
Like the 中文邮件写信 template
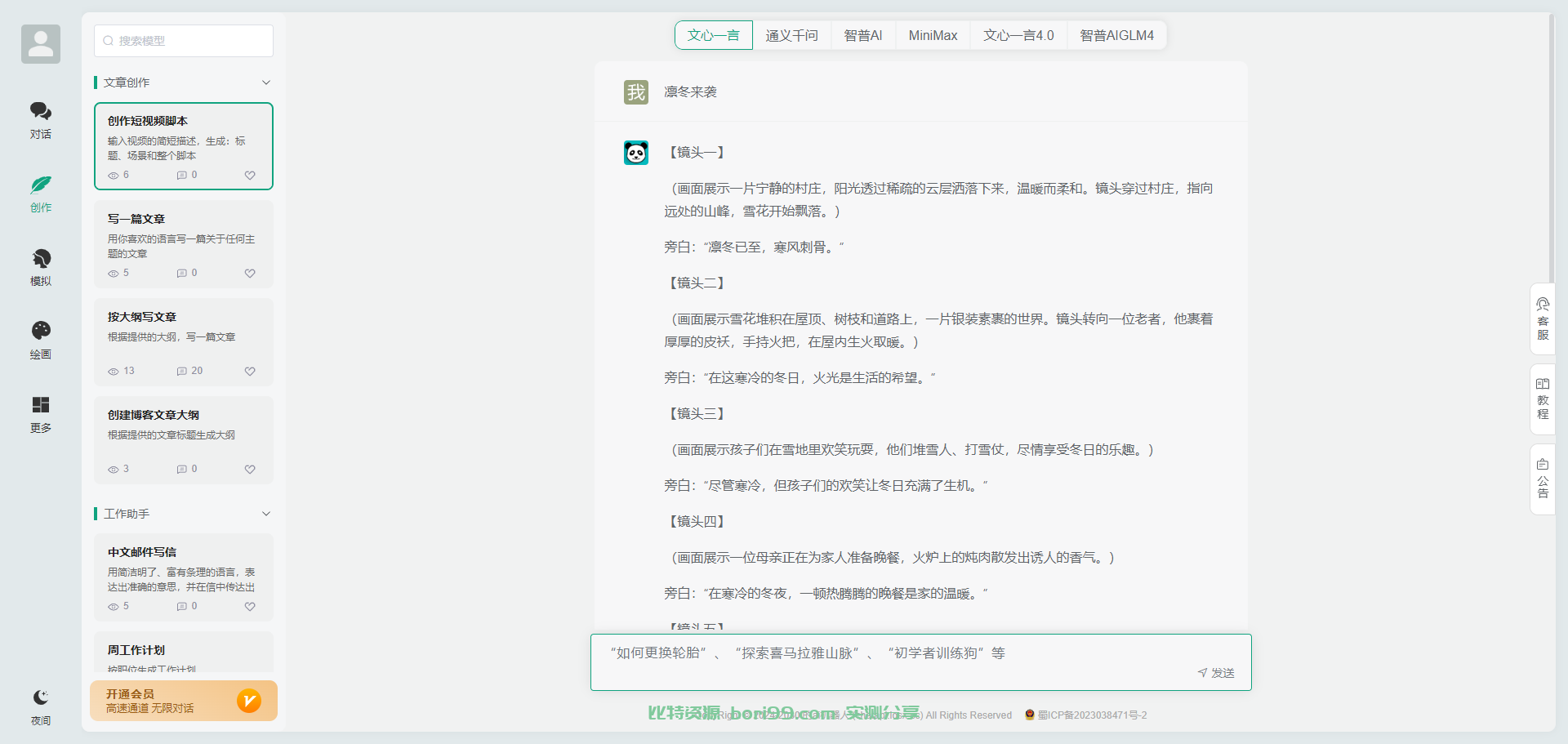[250, 607]
